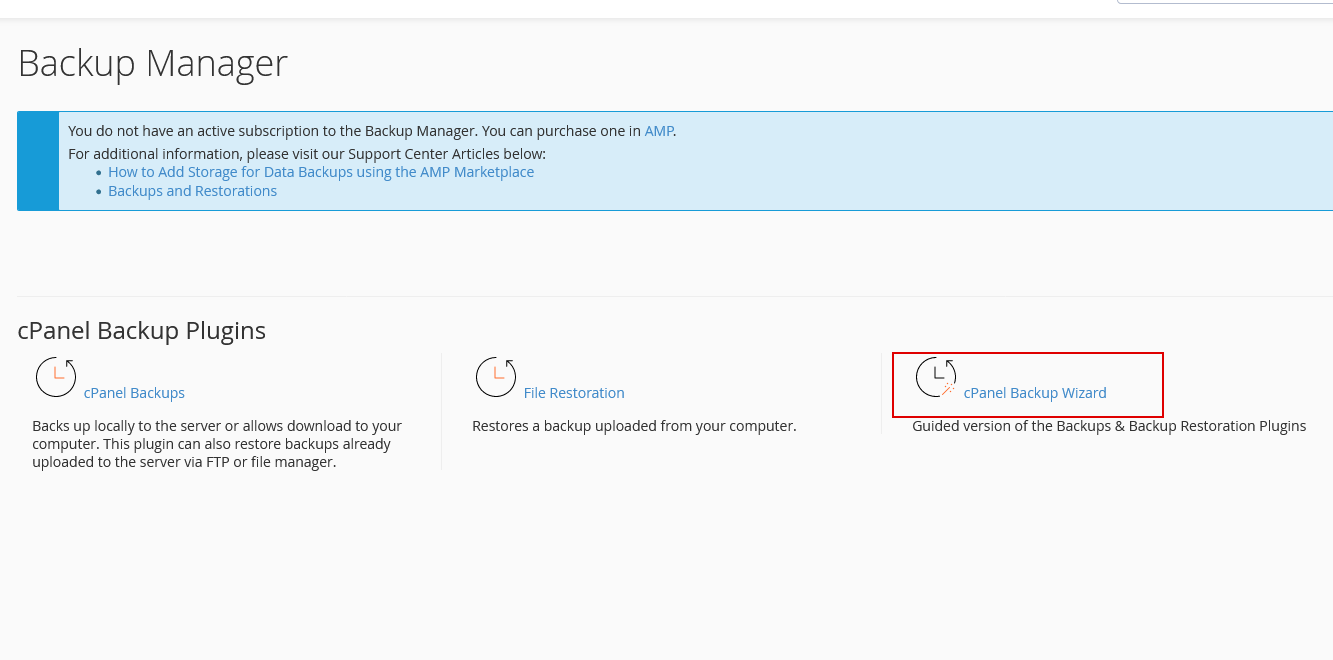Click the cPanel Backup Plugins section heading
The image size is (1333, 660).
(x=142, y=331)
